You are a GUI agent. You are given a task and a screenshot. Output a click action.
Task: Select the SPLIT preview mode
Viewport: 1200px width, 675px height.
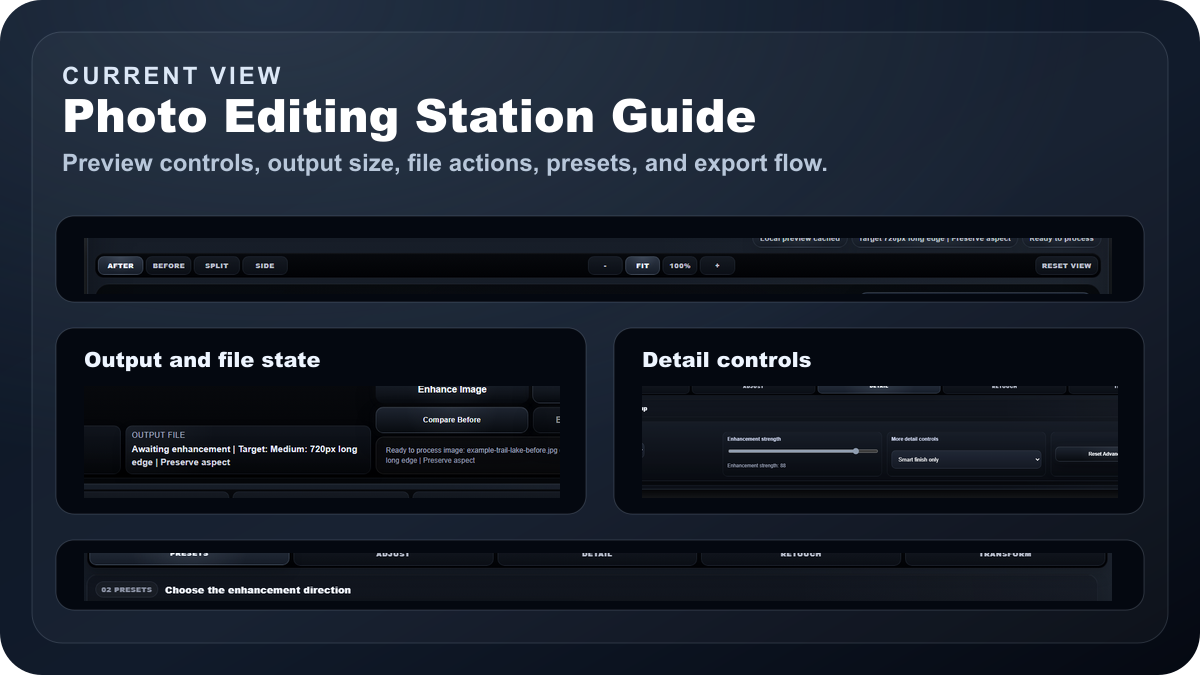click(217, 266)
